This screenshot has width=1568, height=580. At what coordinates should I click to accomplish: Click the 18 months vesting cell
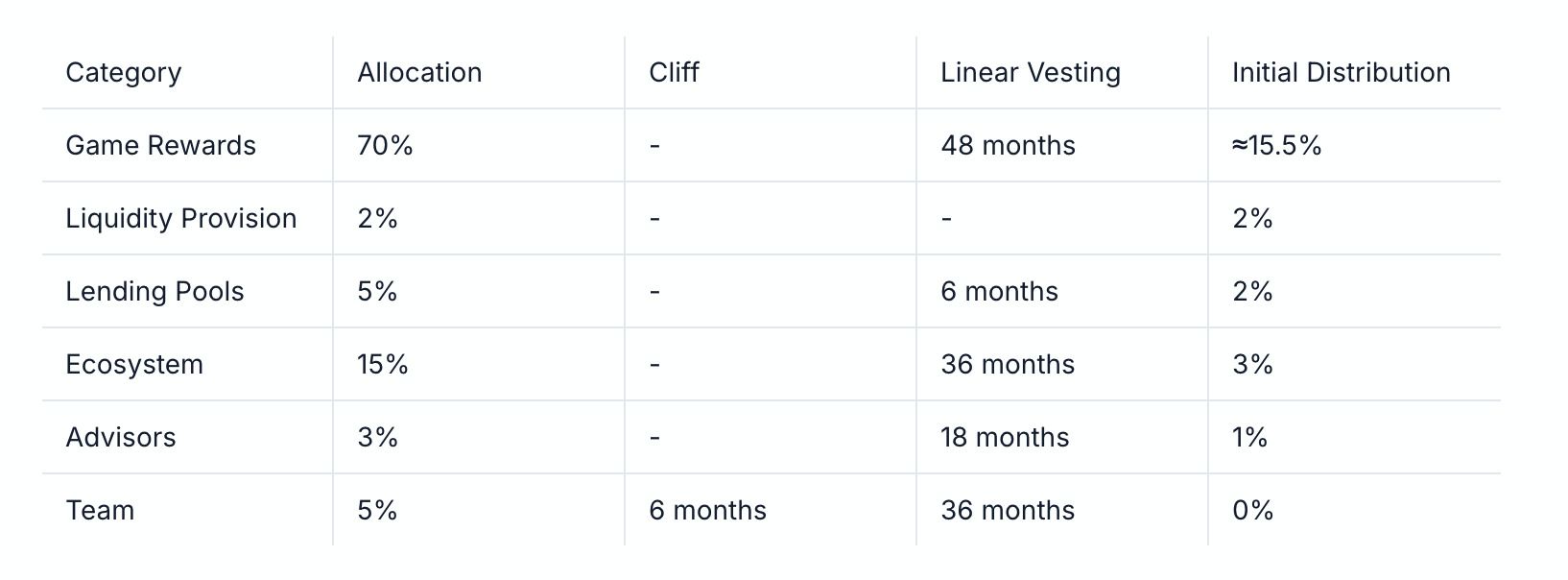pos(1004,438)
